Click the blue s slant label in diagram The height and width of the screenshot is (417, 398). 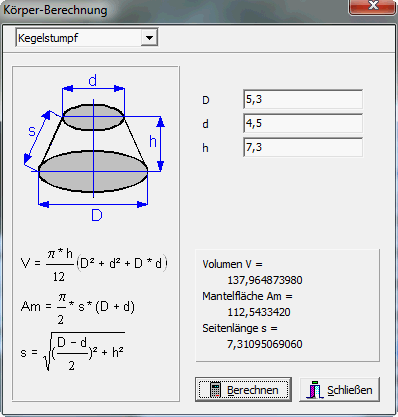pyautogui.click(x=32, y=131)
